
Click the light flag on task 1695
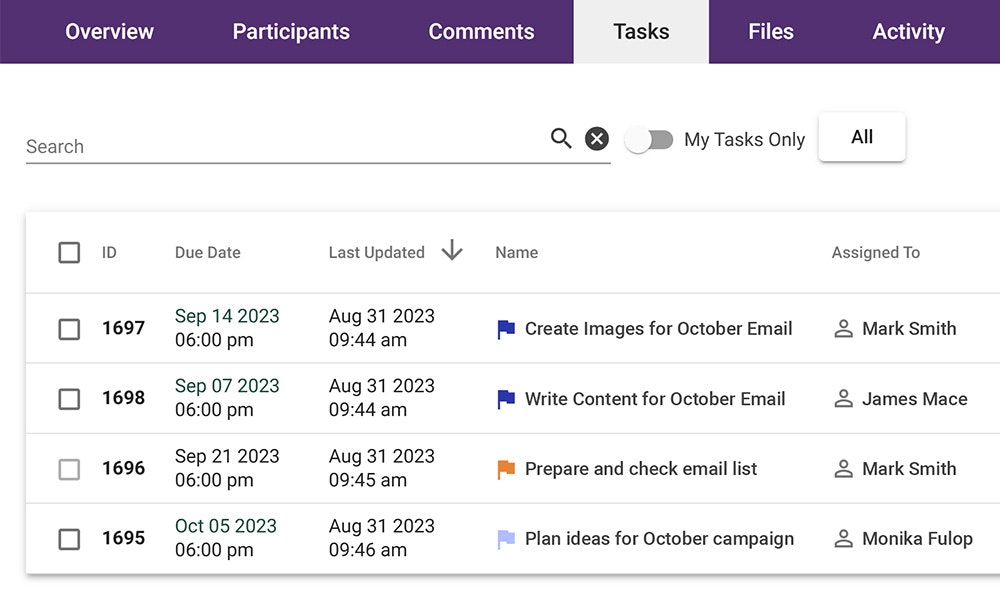pos(506,539)
